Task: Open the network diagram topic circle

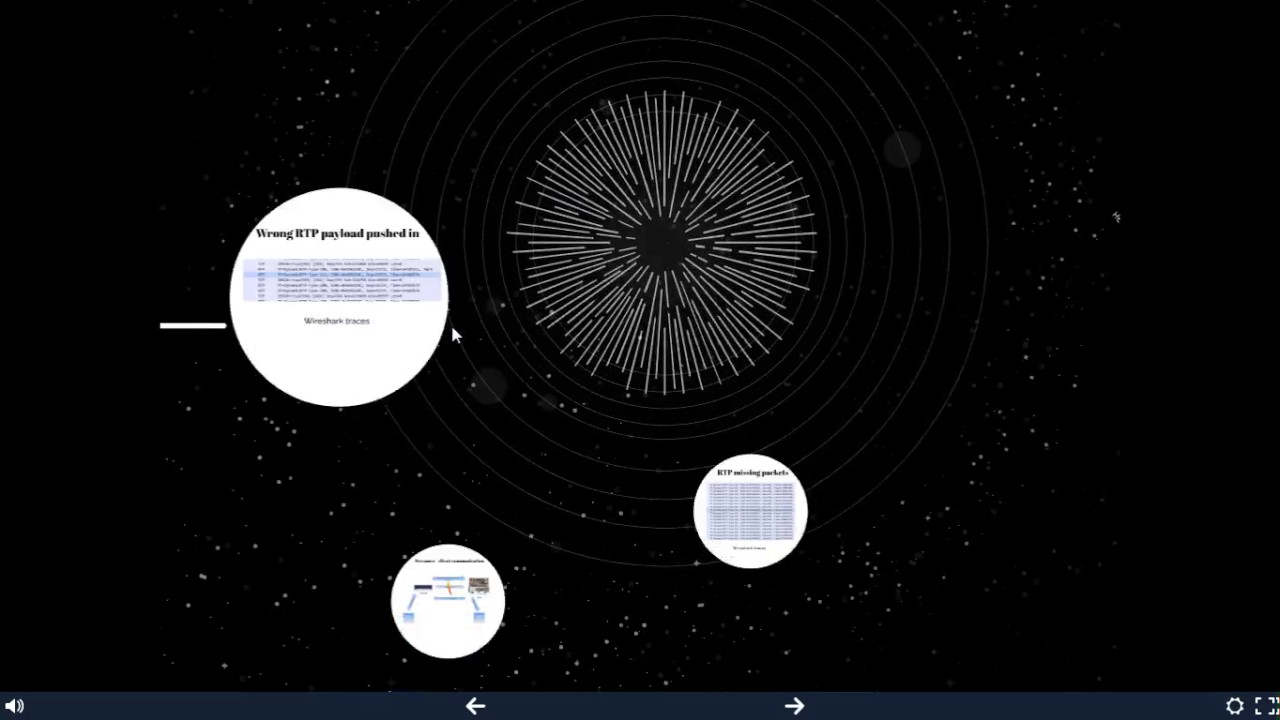Action: (448, 601)
